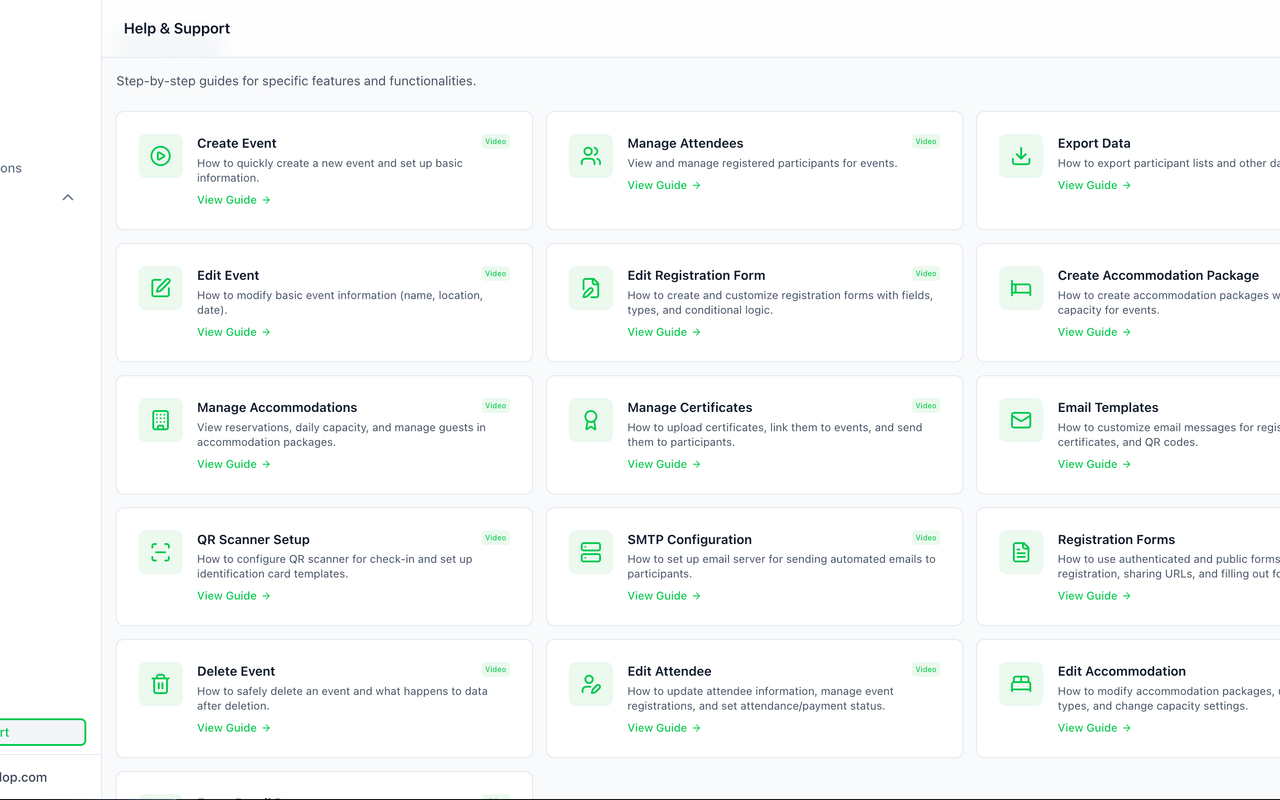Click the Delete Event trash icon
Viewport: 1280px width, 800px height.
(160, 684)
